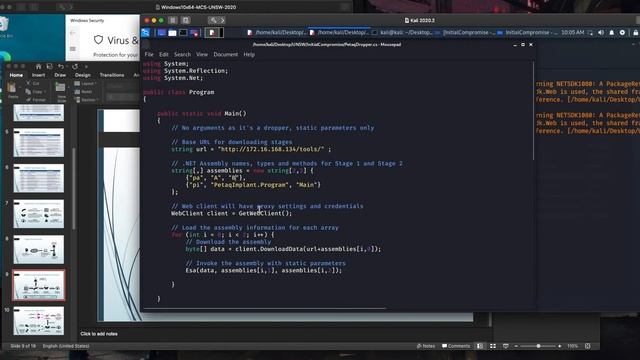Open the Mousepad View menu
Screen dimensions: 640x360
(x=202, y=54)
